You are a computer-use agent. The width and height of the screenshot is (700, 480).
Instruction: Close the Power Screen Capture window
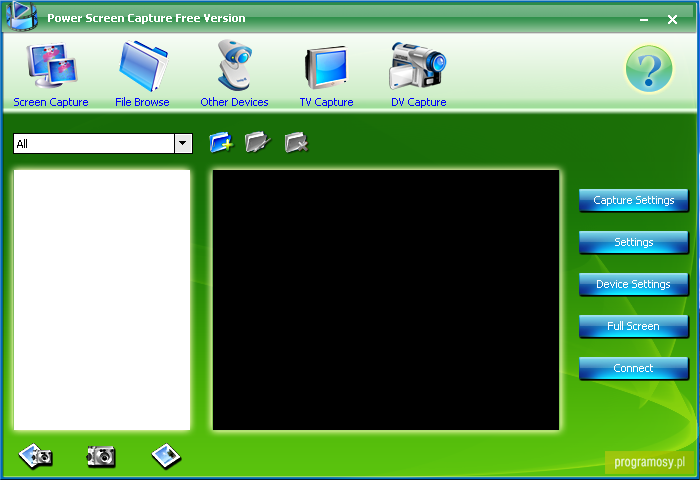click(x=672, y=20)
